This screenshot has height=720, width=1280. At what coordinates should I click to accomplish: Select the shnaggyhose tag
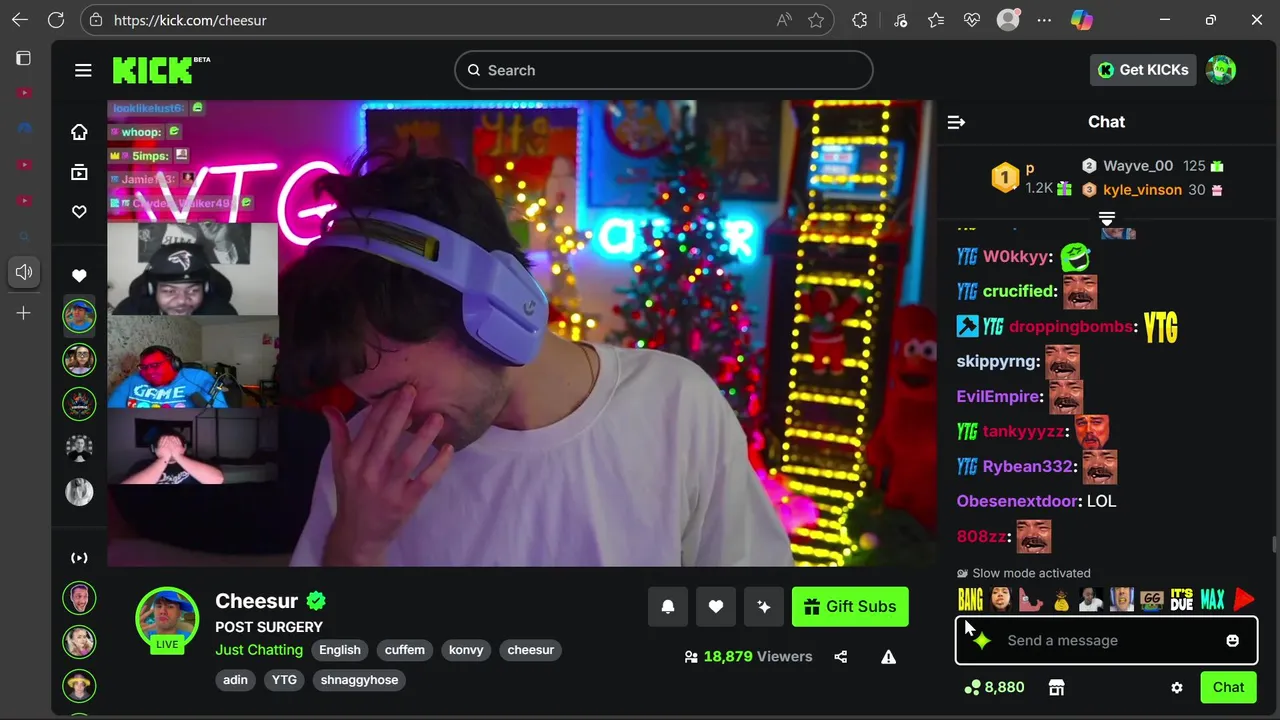[x=359, y=680]
